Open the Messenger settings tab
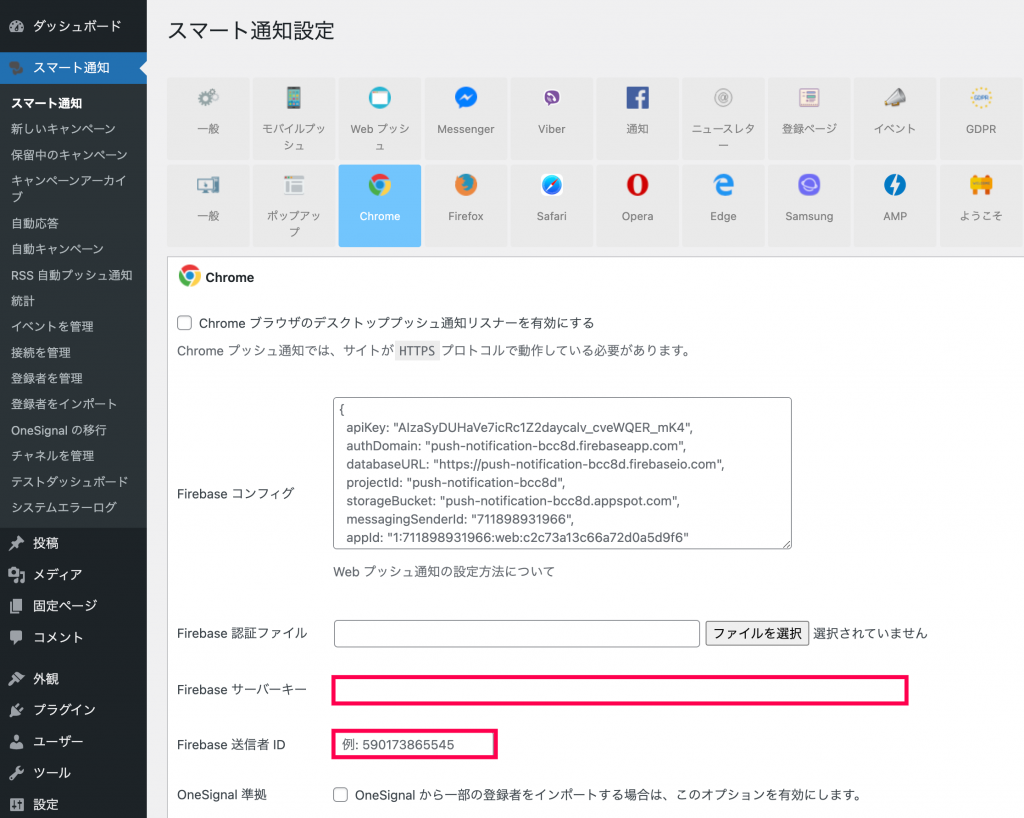The image size is (1024, 818). 466,119
